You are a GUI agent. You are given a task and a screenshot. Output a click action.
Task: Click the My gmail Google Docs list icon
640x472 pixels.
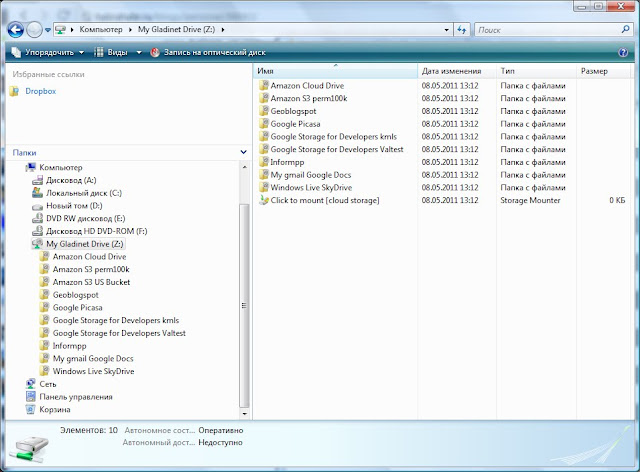tap(264, 174)
